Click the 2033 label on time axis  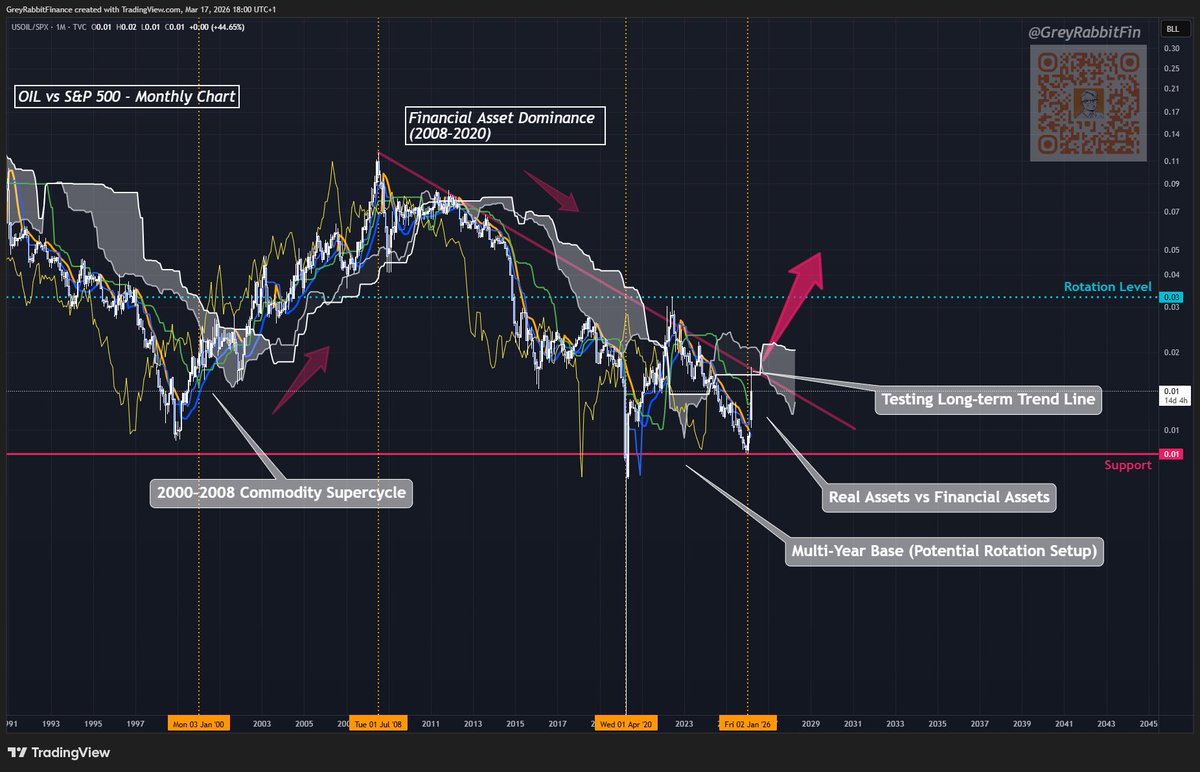[x=895, y=723]
